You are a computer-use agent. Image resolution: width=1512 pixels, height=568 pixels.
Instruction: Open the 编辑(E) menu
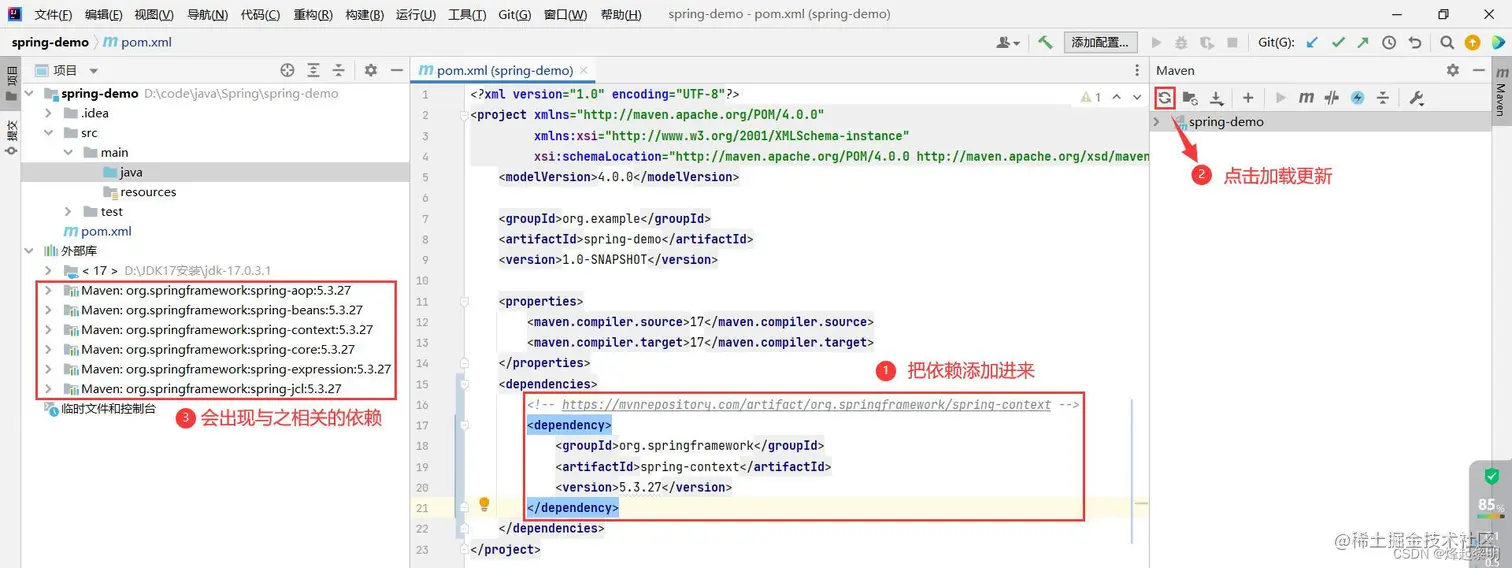click(x=104, y=15)
